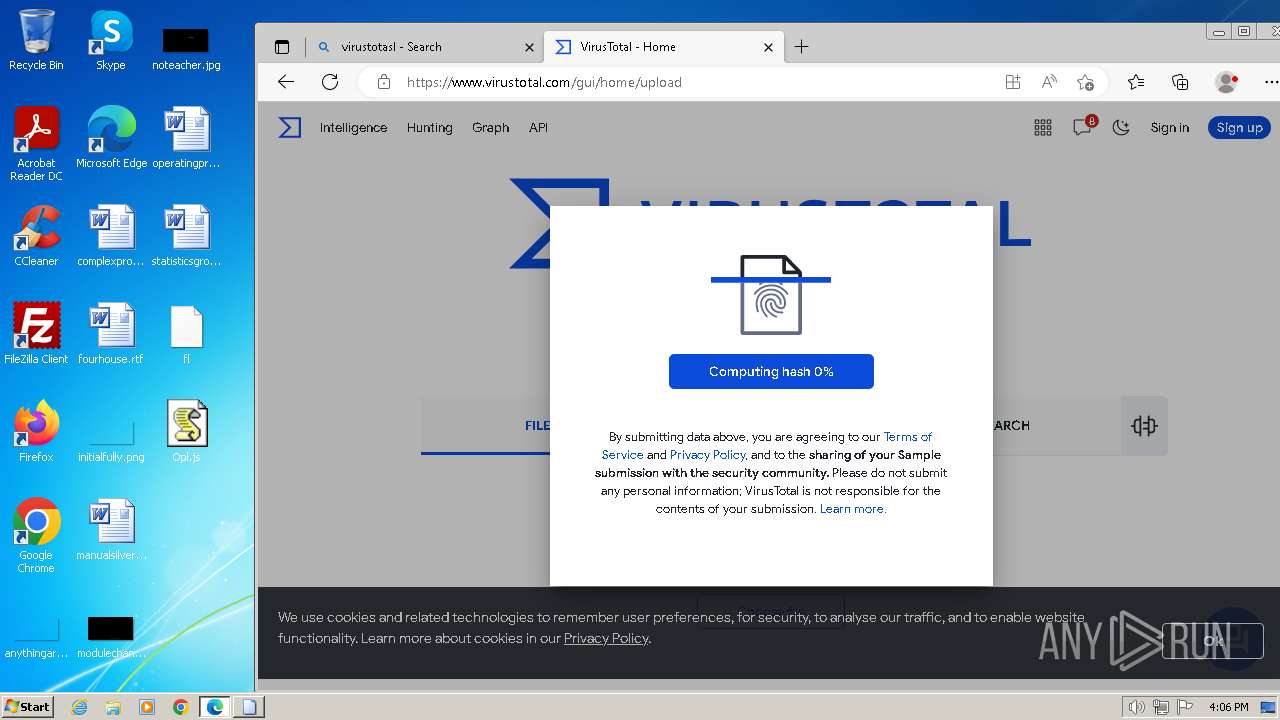The width and height of the screenshot is (1280, 720).
Task: Click the browser back arrow
Action: pos(286,82)
